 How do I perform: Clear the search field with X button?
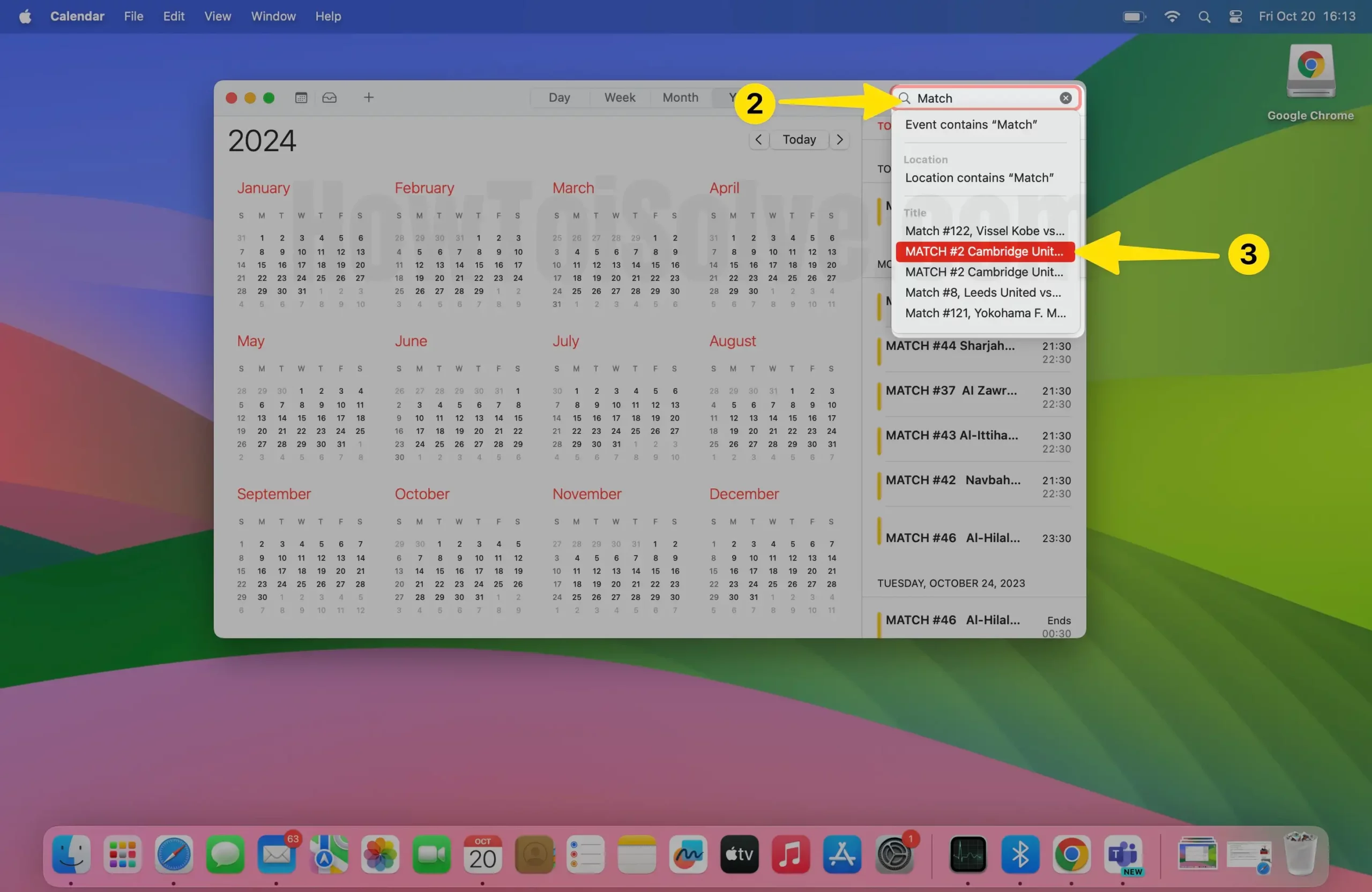(1065, 97)
